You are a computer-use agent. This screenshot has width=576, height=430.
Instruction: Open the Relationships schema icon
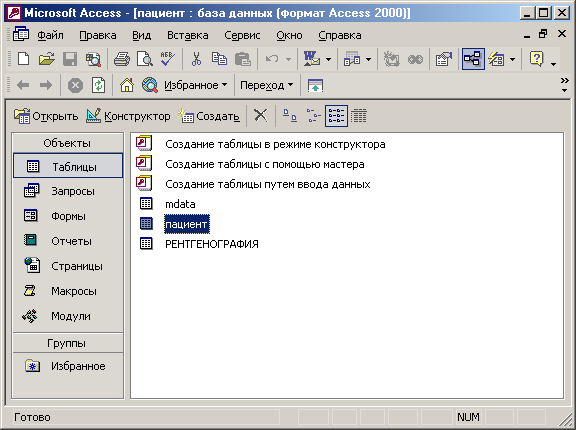coord(473,59)
